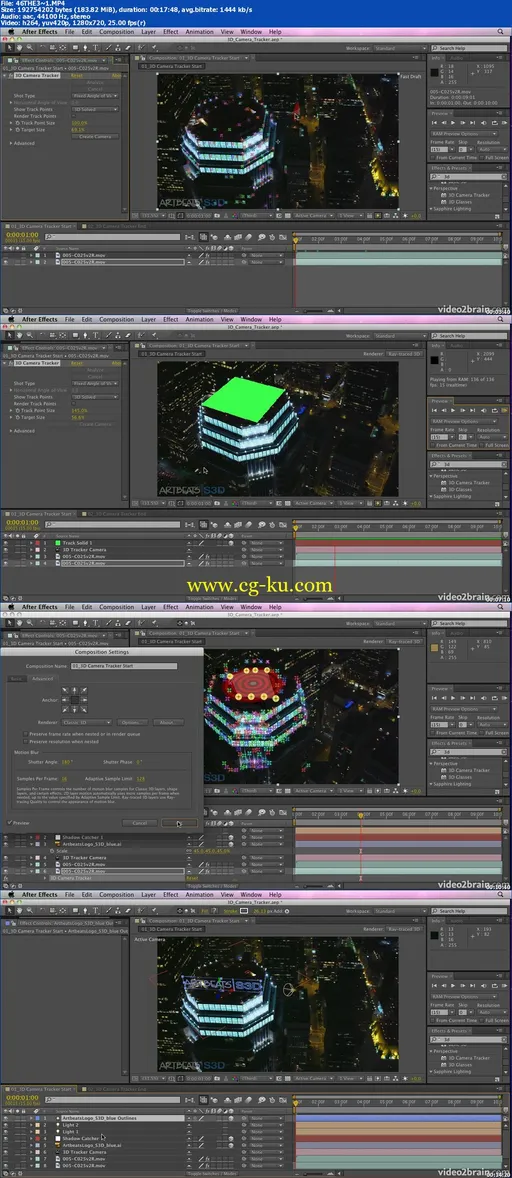Click the Mute Audio icon in the top frame Preview panel
Image resolution: width=512 pixels, height=1178 pixels.
[483, 122]
